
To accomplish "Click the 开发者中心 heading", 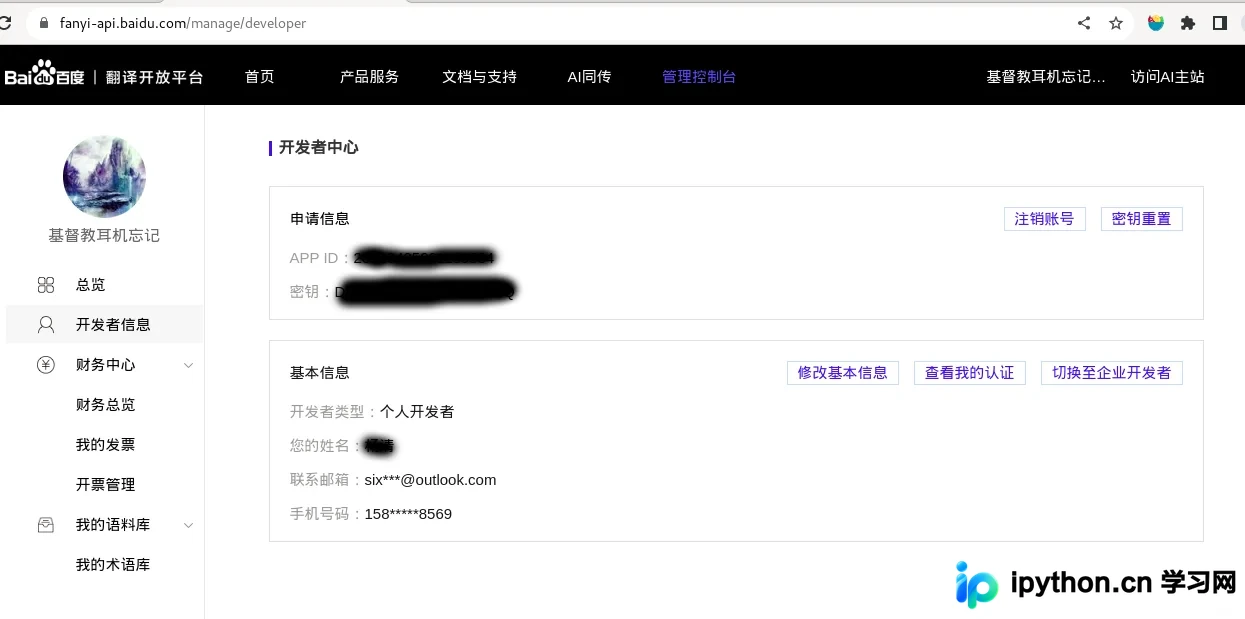I will pyautogui.click(x=318, y=148).
